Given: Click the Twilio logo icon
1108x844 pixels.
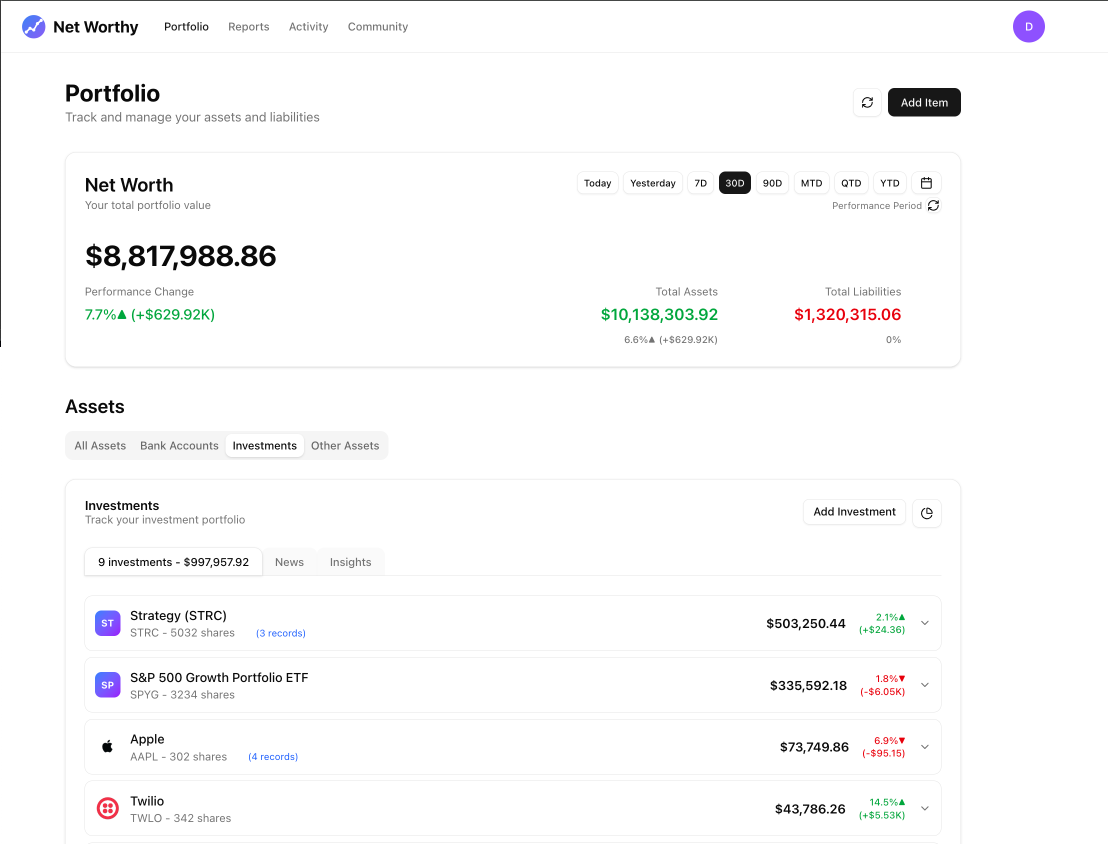Looking at the screenshot, I should click(108, 809).
